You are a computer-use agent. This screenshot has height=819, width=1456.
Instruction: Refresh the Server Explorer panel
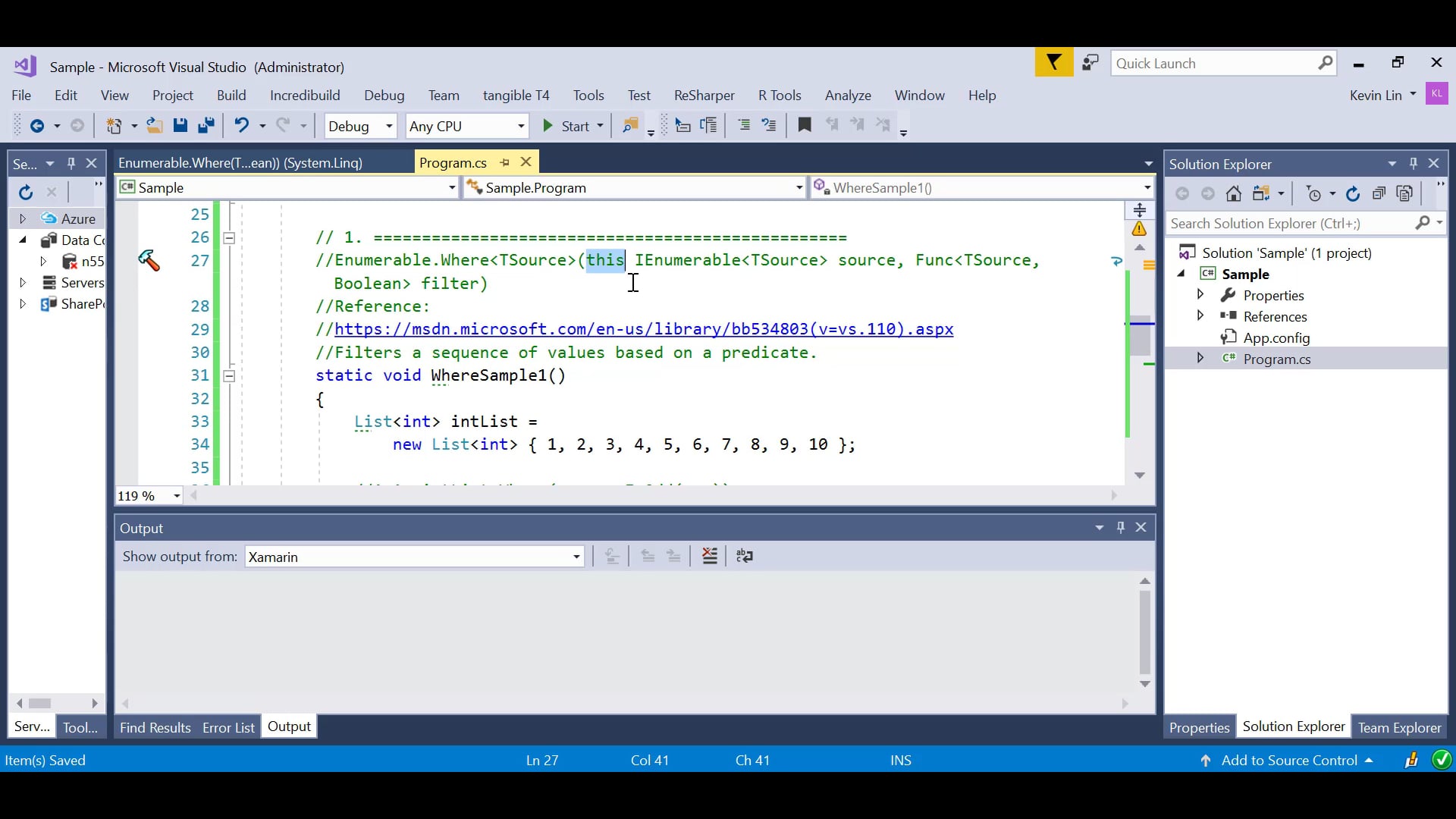tap(26, 193)
